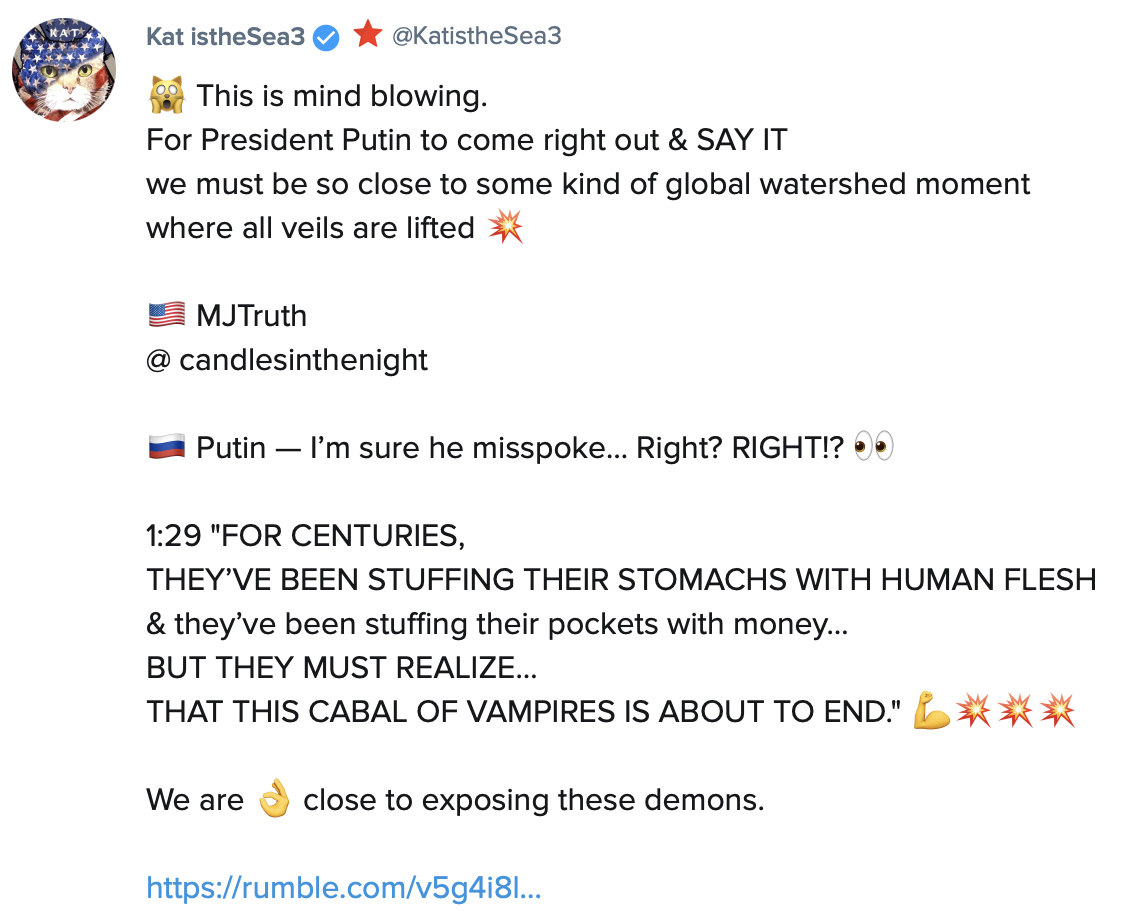
Task: Click the eyes emoji after RIGHT!?
Action: tap(873, 448)
